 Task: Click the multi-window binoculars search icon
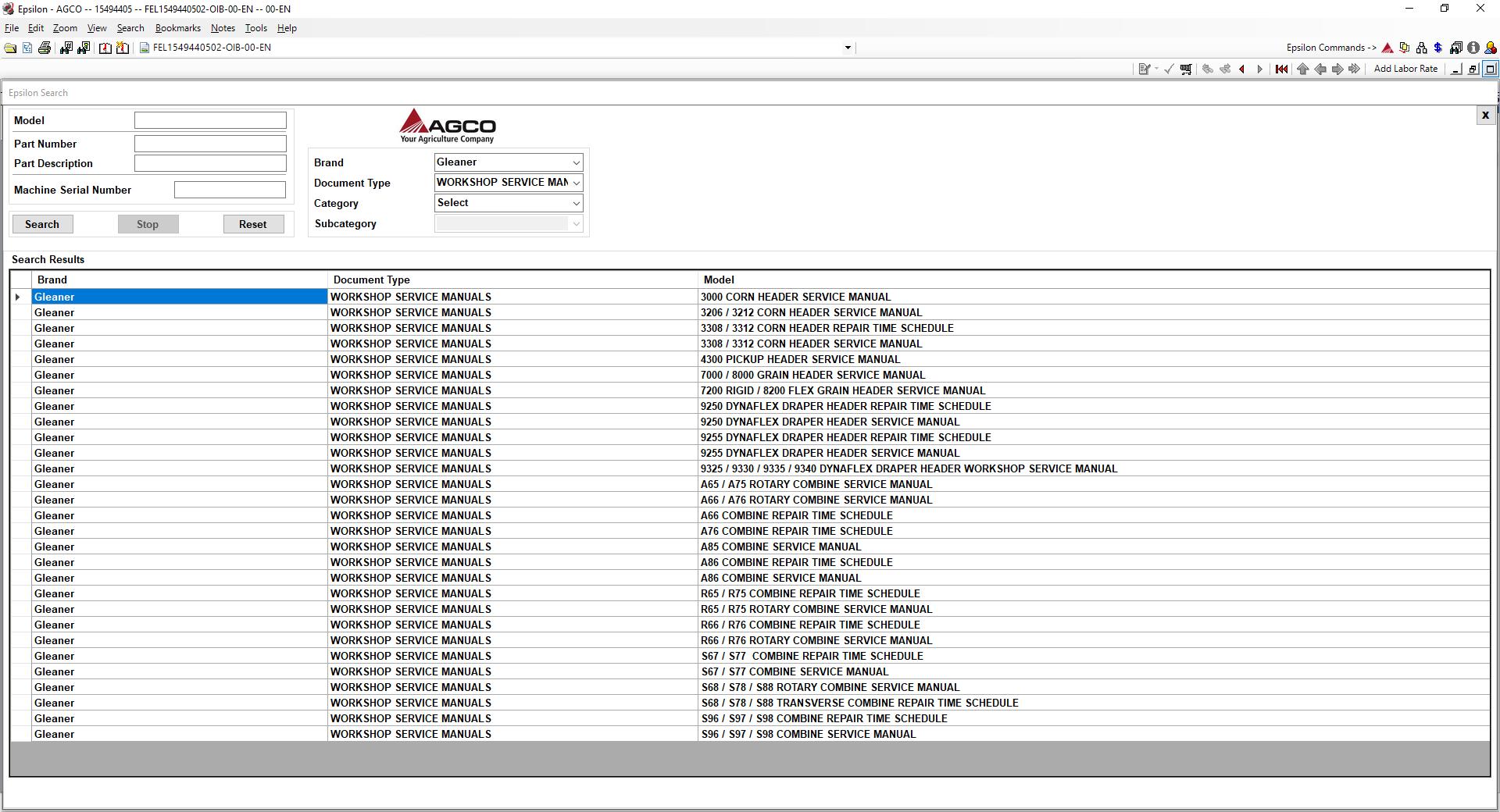click(x=1455, y=48)
